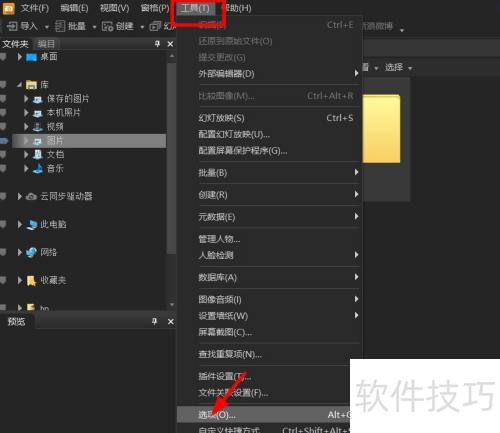Toggle easy-select marker beside 收藏夹
The width and height of the screenshot is (500, 433).
pos(3,280)
